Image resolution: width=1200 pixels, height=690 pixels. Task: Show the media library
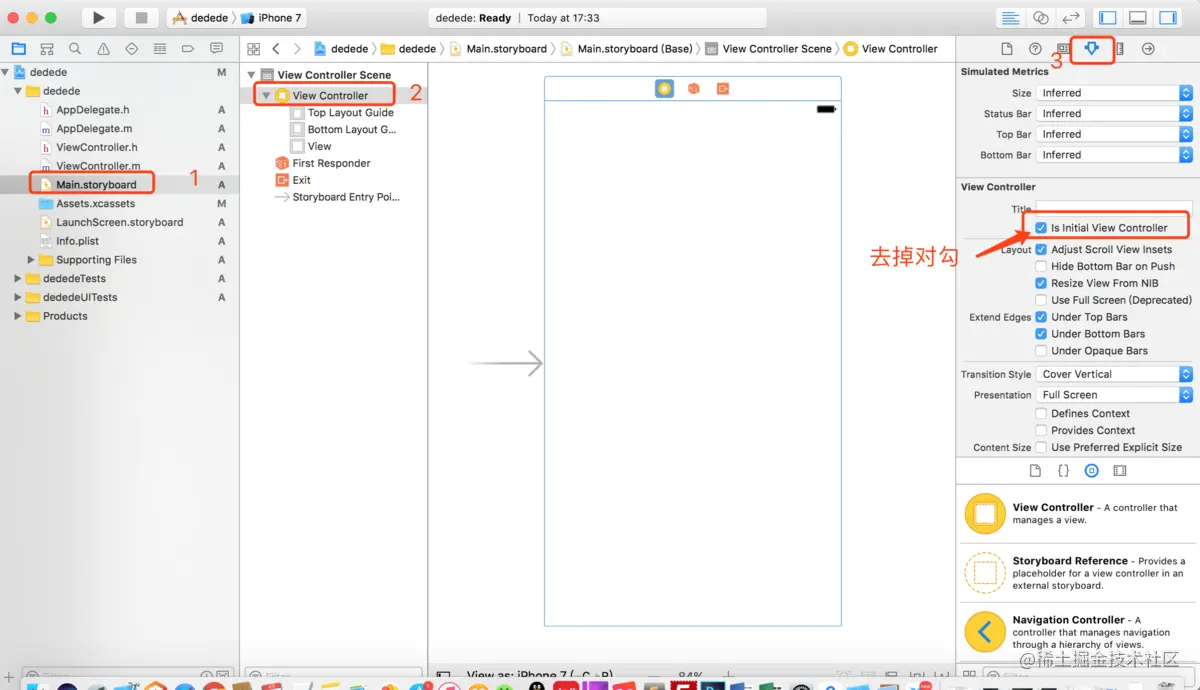tap(1119, 470)
